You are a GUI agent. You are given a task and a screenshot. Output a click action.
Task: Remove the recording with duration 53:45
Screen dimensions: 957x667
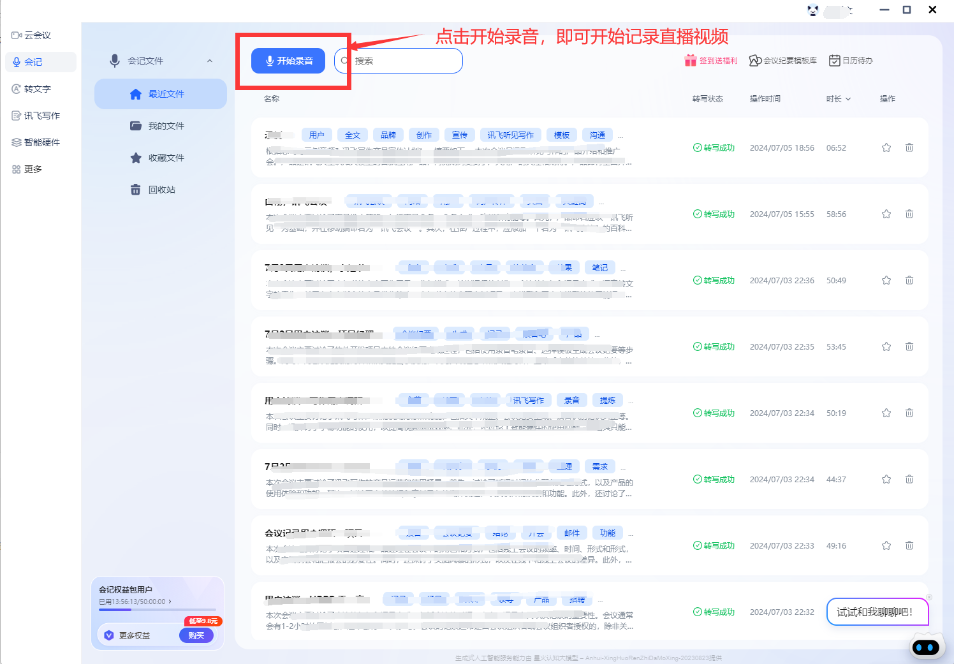tap(909, 347)
